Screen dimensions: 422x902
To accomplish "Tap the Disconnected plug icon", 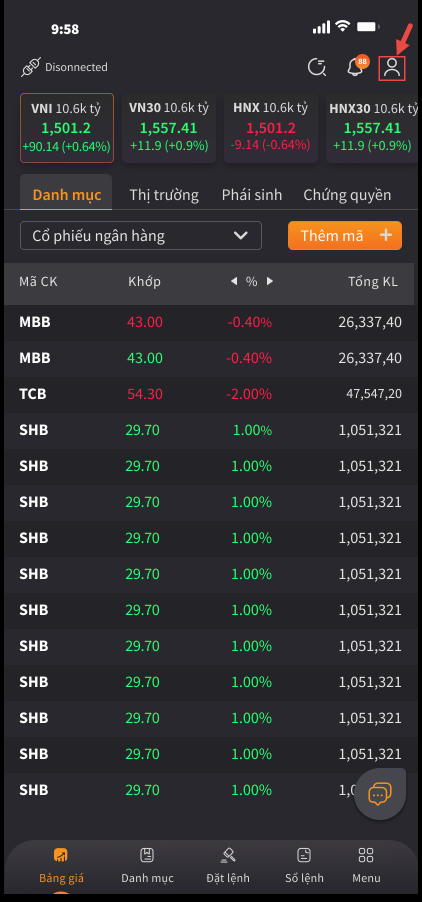I will (30, 67).
